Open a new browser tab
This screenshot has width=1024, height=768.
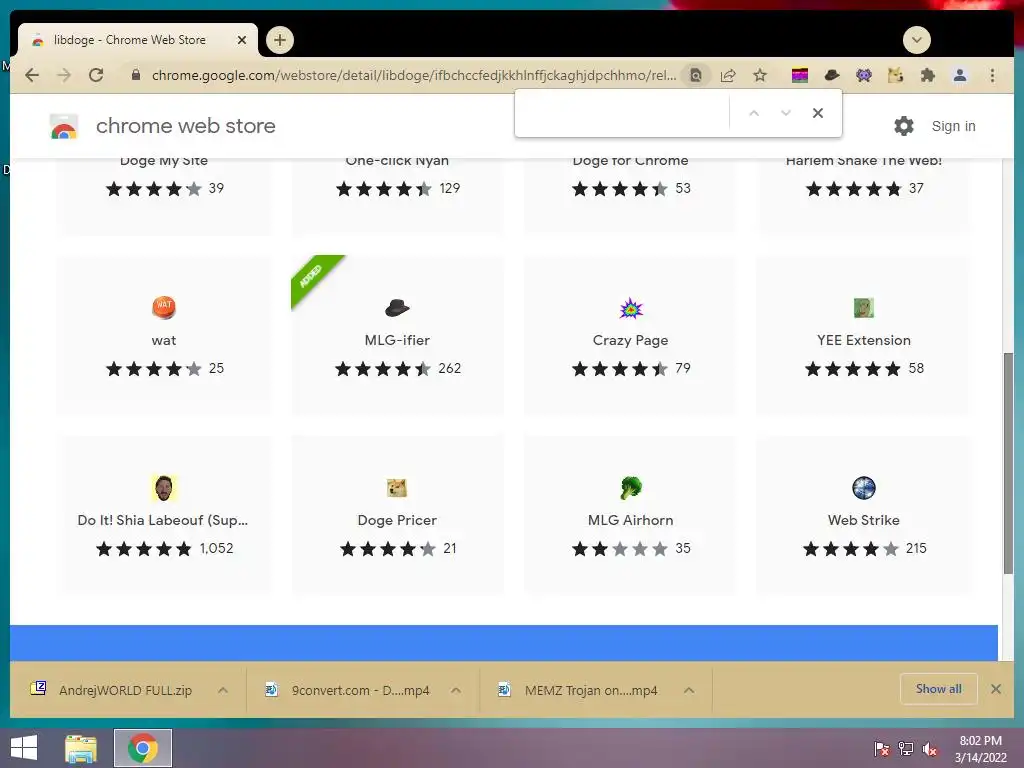pos(280,40)
